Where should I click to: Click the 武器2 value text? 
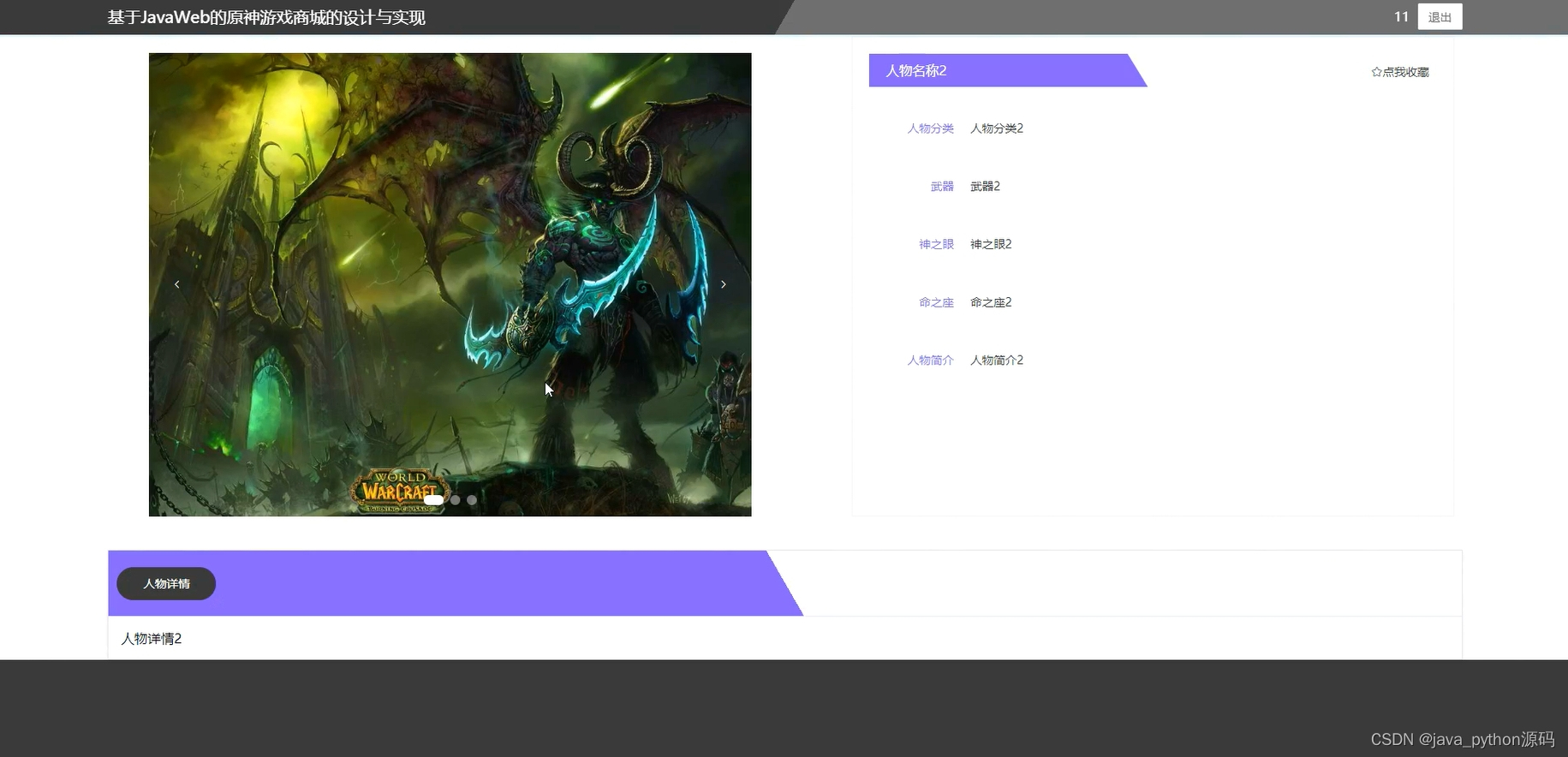click(x=985, y=187)
